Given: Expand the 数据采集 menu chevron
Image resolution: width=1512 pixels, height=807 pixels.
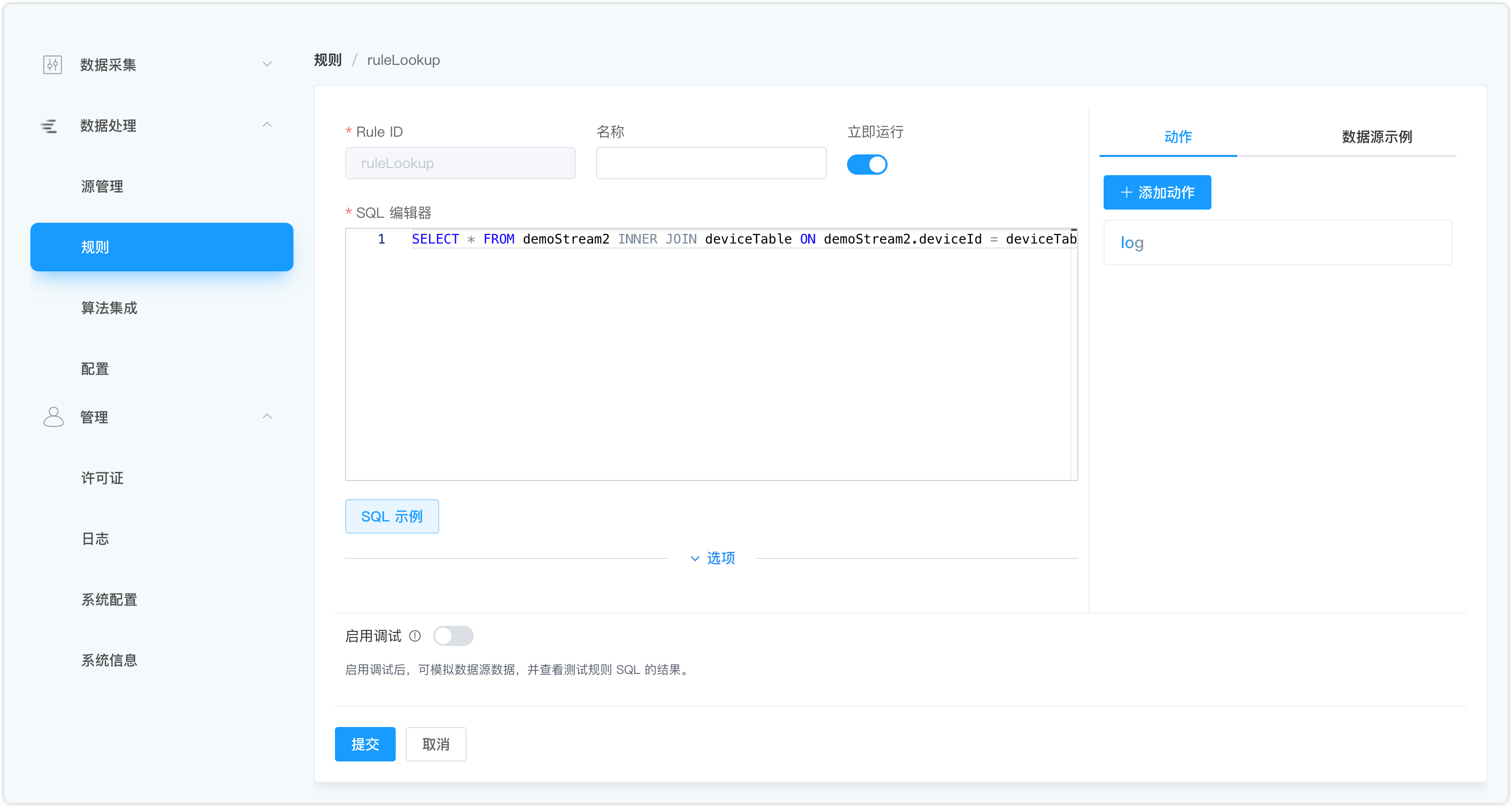Looking at the screenshot, I should pyautogui.click(x=267, y=64).
